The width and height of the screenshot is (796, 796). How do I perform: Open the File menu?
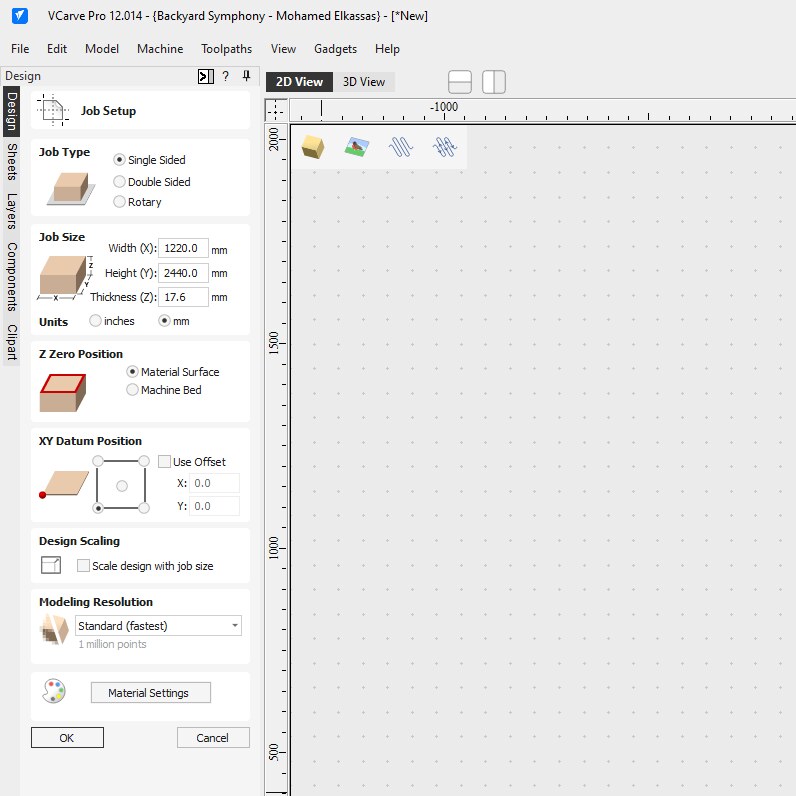coord(20,49)
